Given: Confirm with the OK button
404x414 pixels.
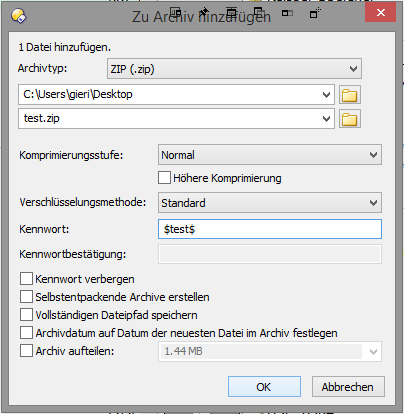Looking at the screenshot, I should [264, 387].
